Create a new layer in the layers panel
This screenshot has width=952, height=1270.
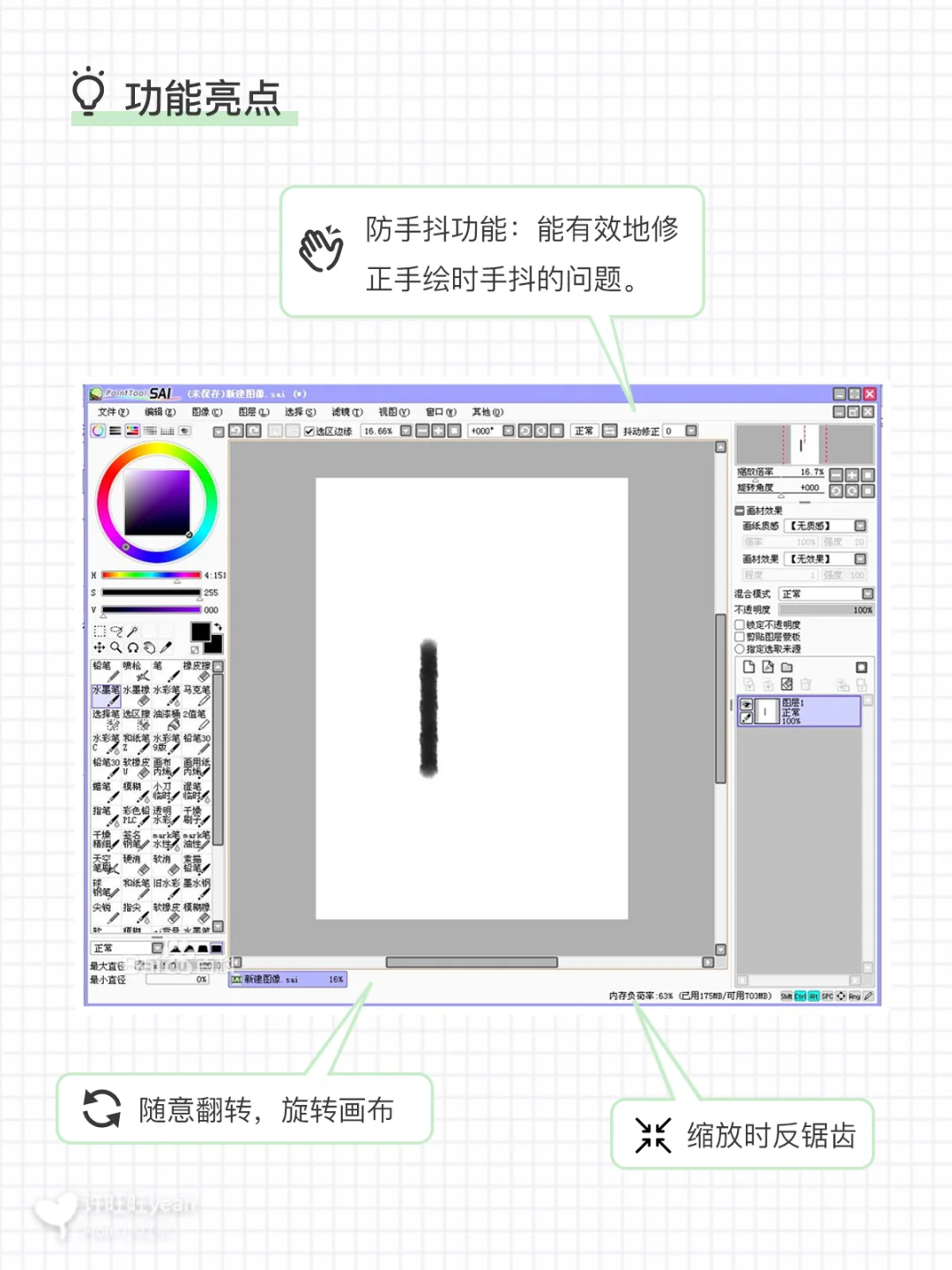click(749, 667)
